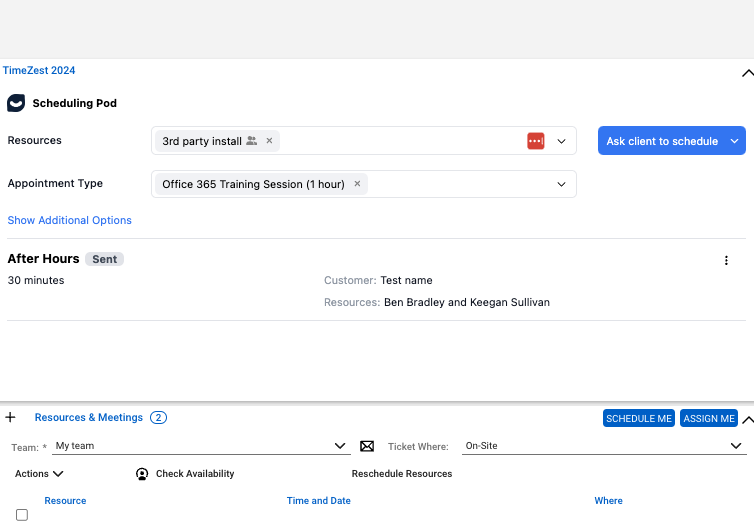Click Ask client to schedule button
The width and height of the screenshot is (754, 525).
[661, 141]
